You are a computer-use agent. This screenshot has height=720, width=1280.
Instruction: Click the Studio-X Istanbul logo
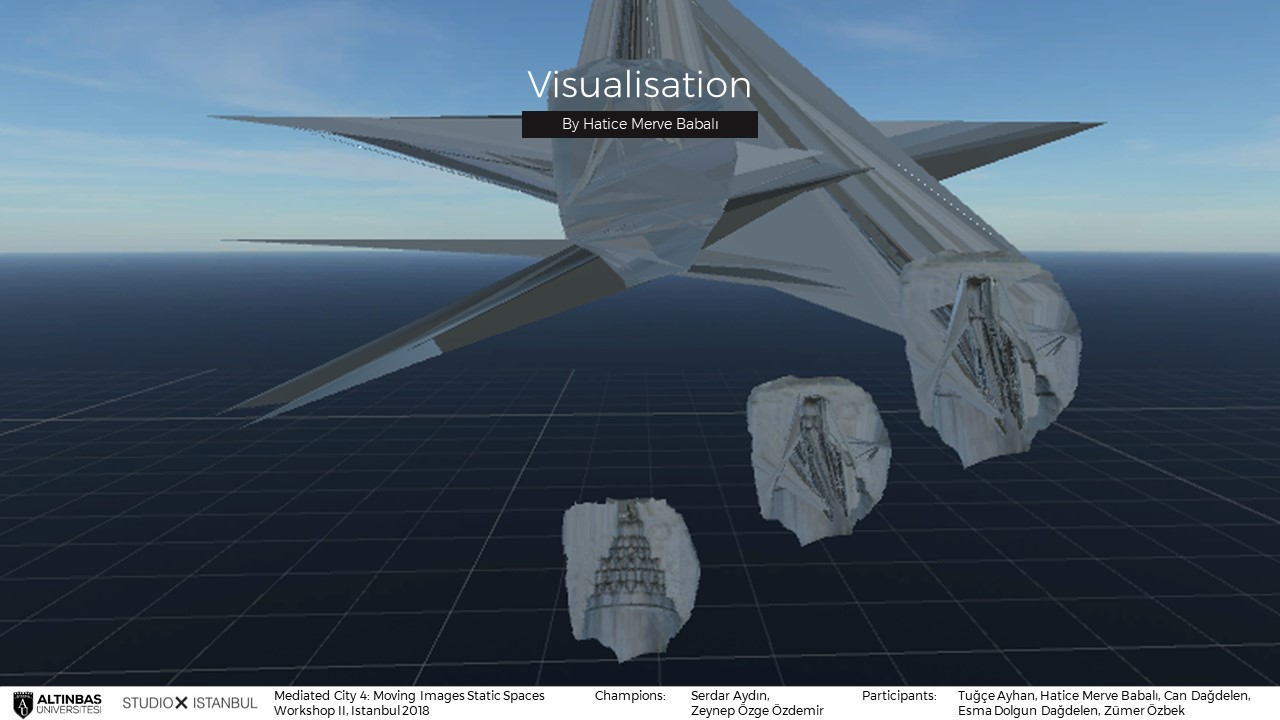[190, 703]
